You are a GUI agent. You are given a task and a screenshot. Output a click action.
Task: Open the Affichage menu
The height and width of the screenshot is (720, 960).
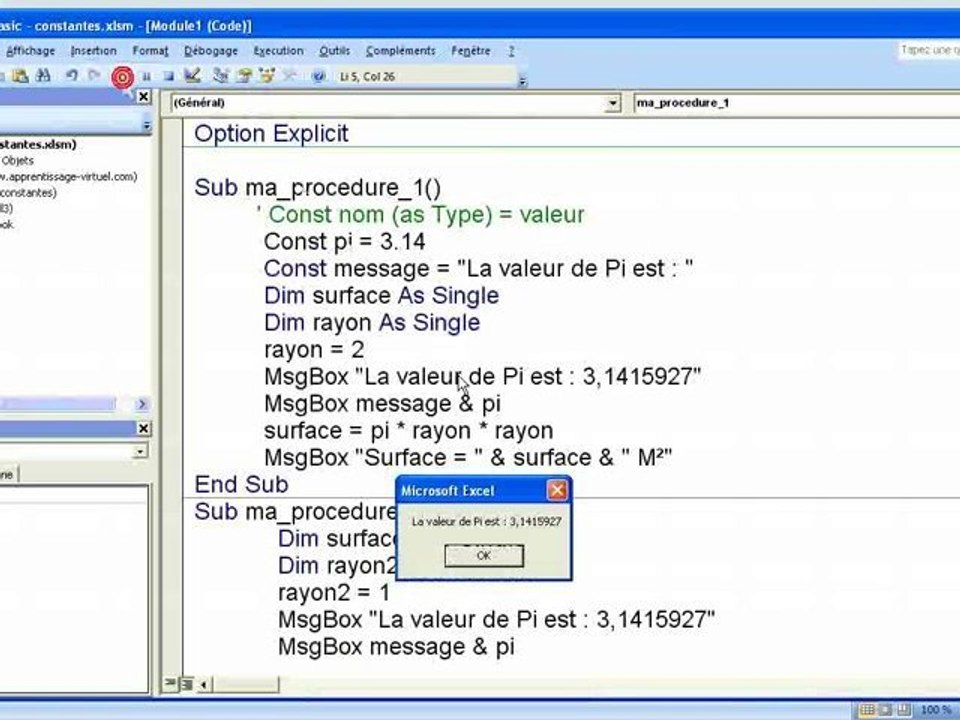point(30,51)
